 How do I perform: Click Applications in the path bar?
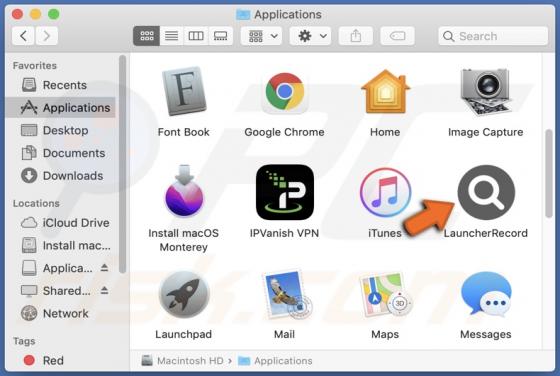(275, 361)
